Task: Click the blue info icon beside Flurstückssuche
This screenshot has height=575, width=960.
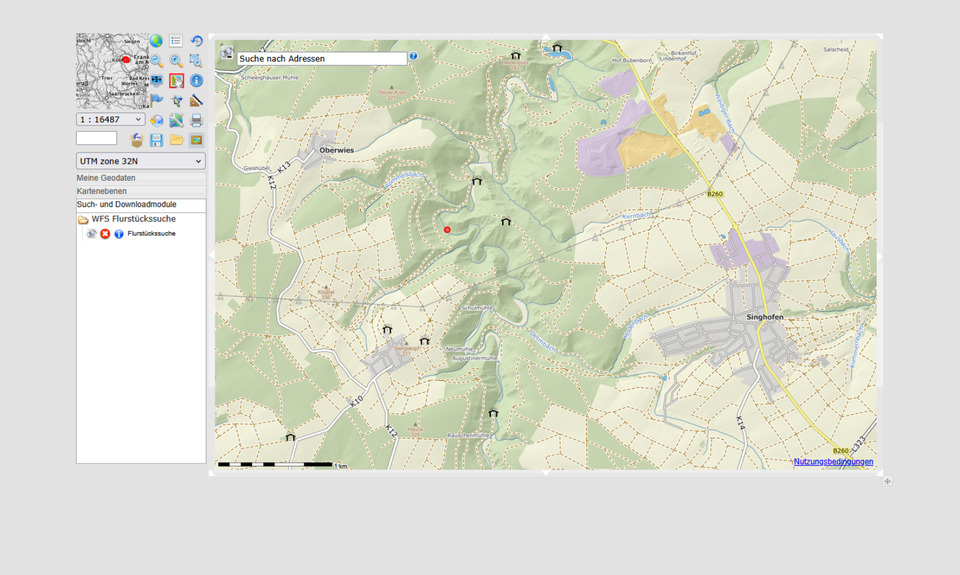Action: (118, 234)
